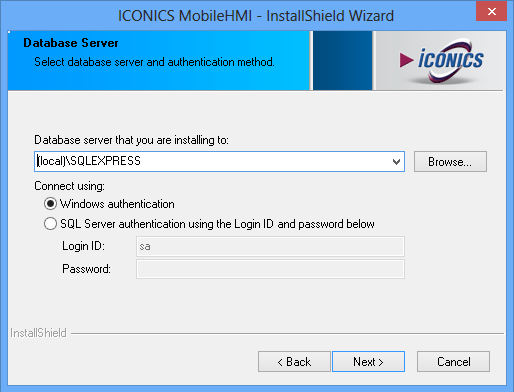The width and height of the screenshot is (514, 392).
Task: Select the Windows authentication radio button
Action: [50, 204]
